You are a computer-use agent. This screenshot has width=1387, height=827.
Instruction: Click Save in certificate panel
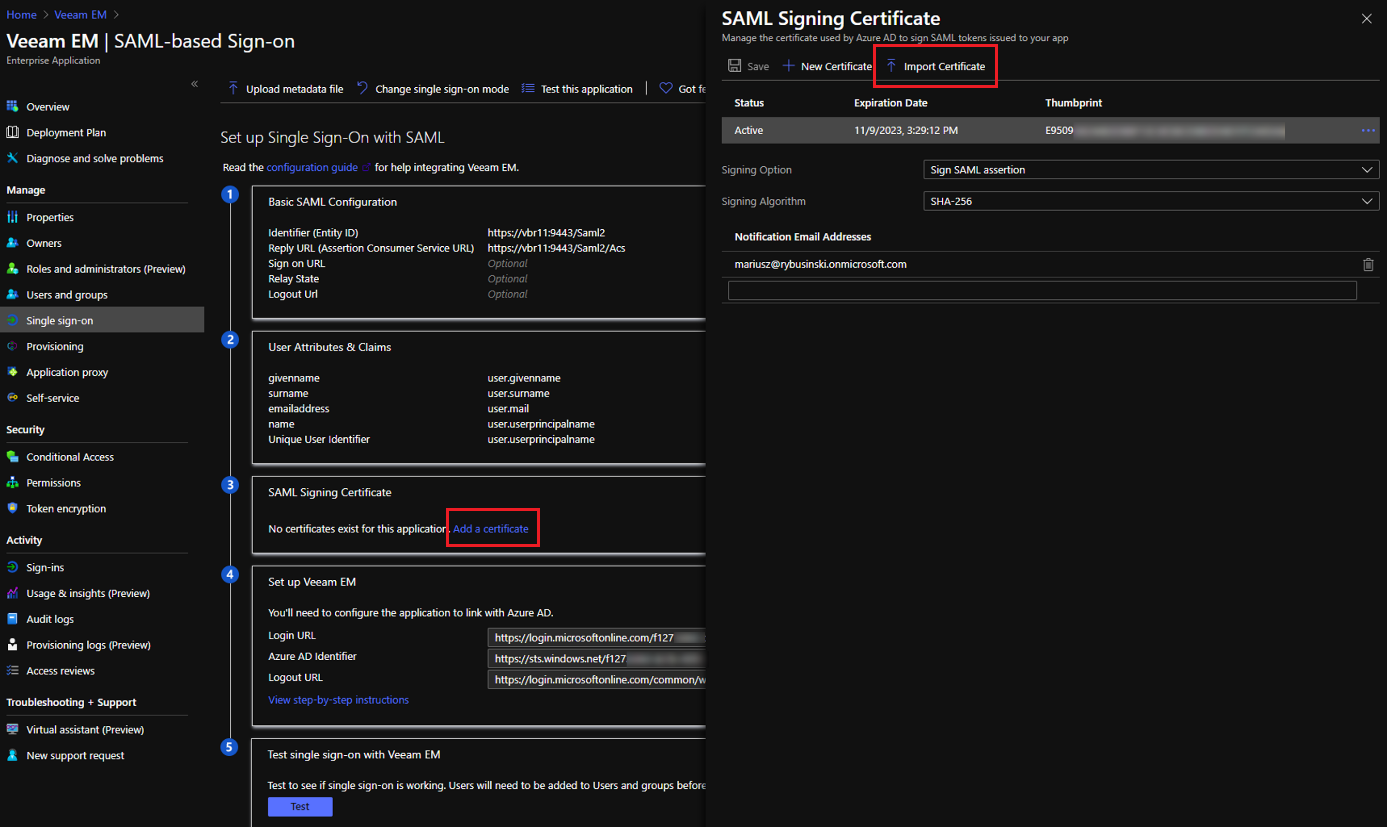pos(748,66)
